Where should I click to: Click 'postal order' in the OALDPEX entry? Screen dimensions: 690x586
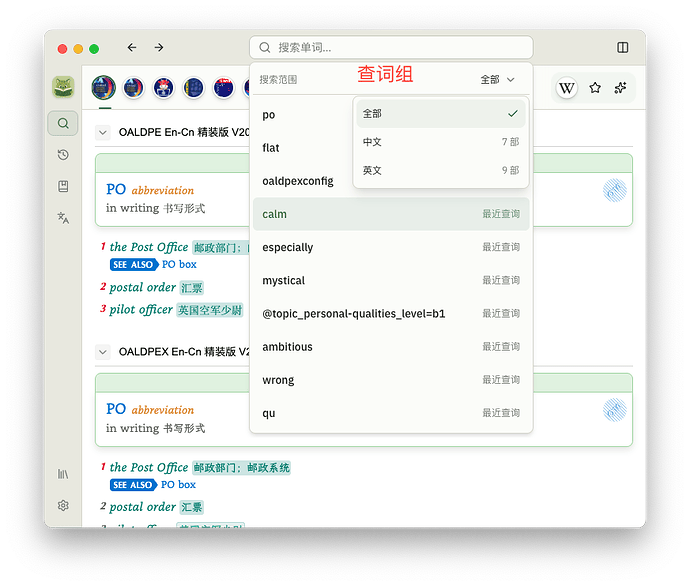coord(143,507)
